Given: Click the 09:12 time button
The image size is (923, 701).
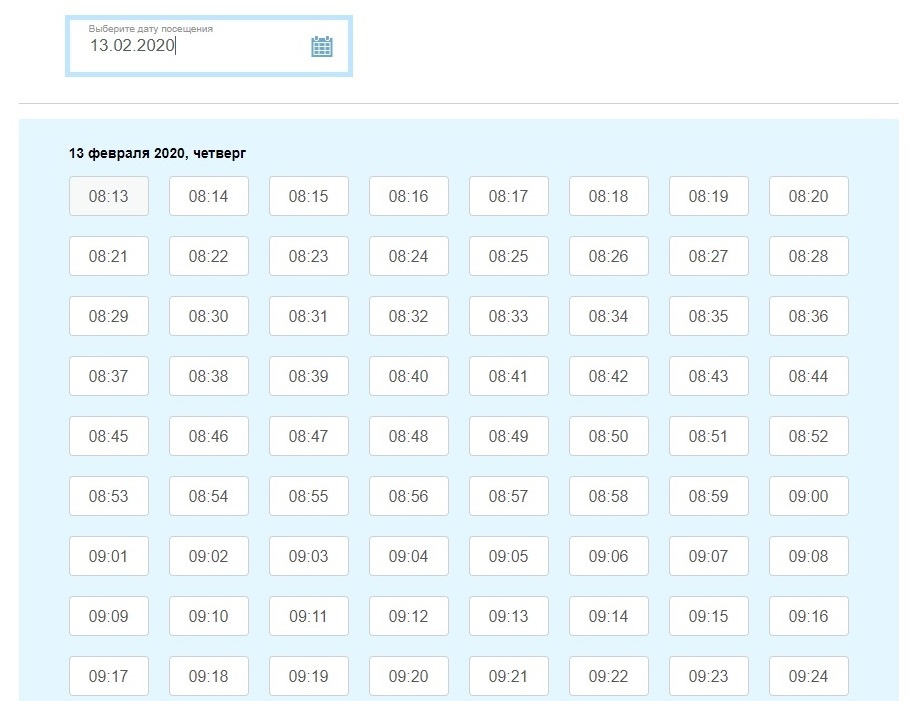Looking at the screenshot, I should click(x=409, y=616).
